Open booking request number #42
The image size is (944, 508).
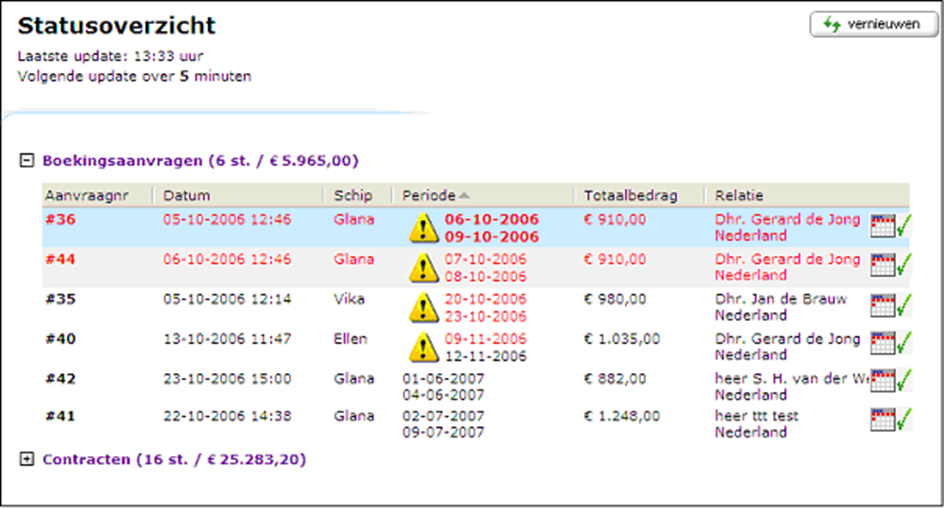point(61,379)
